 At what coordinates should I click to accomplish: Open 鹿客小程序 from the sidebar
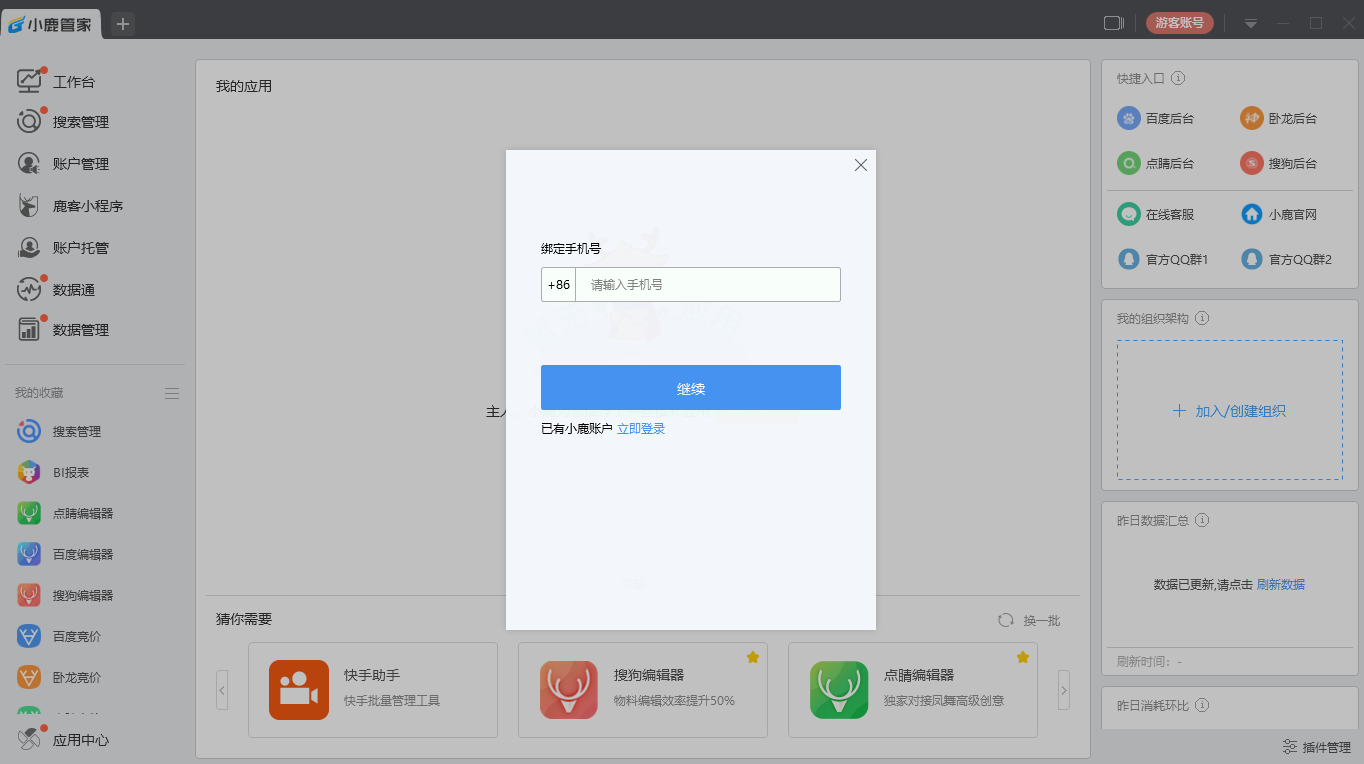[x=70, y=206]
